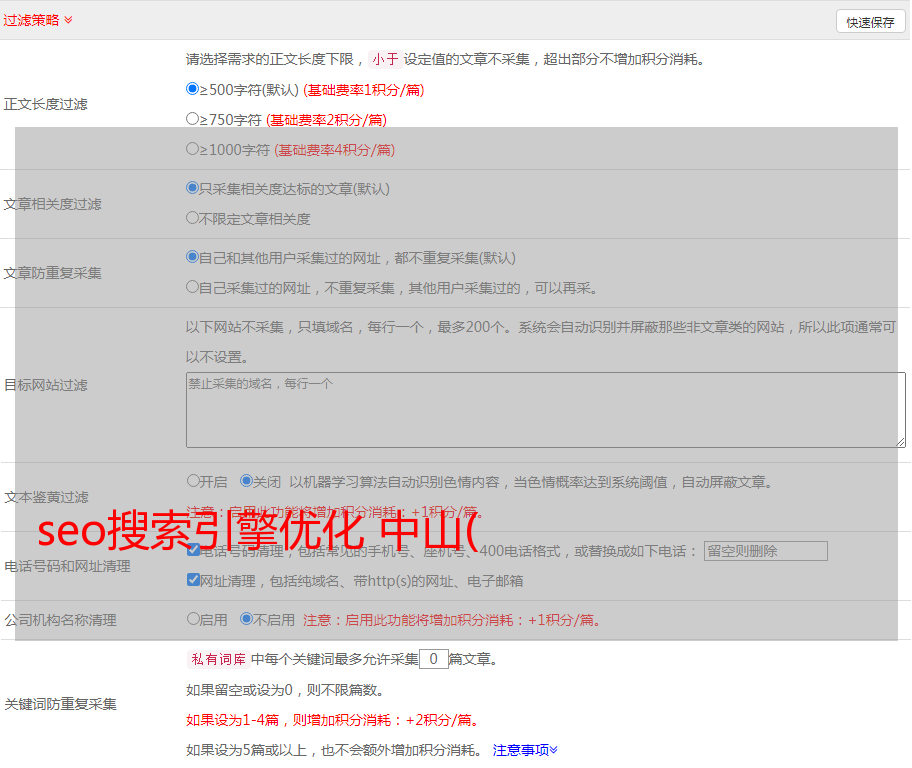The width and height of the screenshot is (912, 768).
Task: Collapse the 过滤策略 section header
Action: click(38, 20)
